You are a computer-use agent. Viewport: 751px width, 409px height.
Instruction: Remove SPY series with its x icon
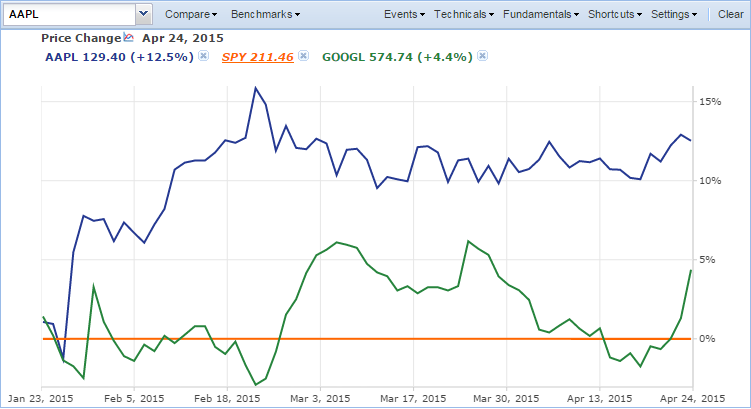point(303,56)
